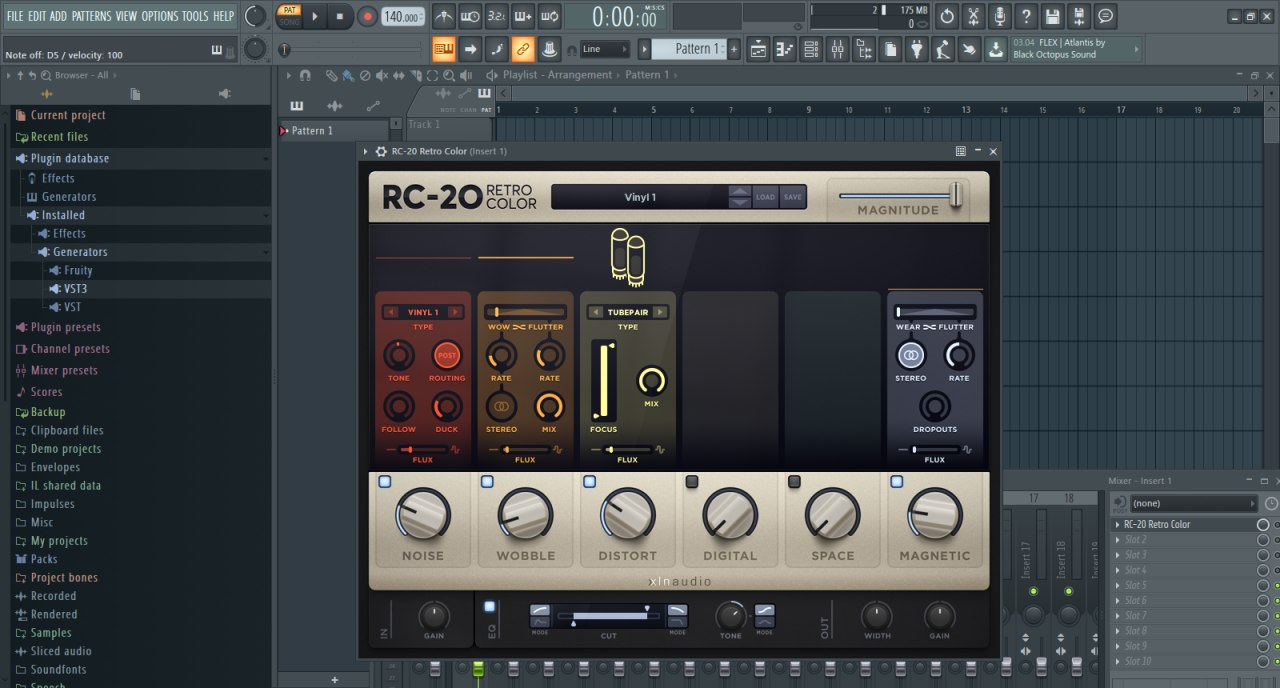Viewport: 1280px width, 688px height.
Task: Open the Mixer (none) input dropdown
Action: [x=1194, y=503]
